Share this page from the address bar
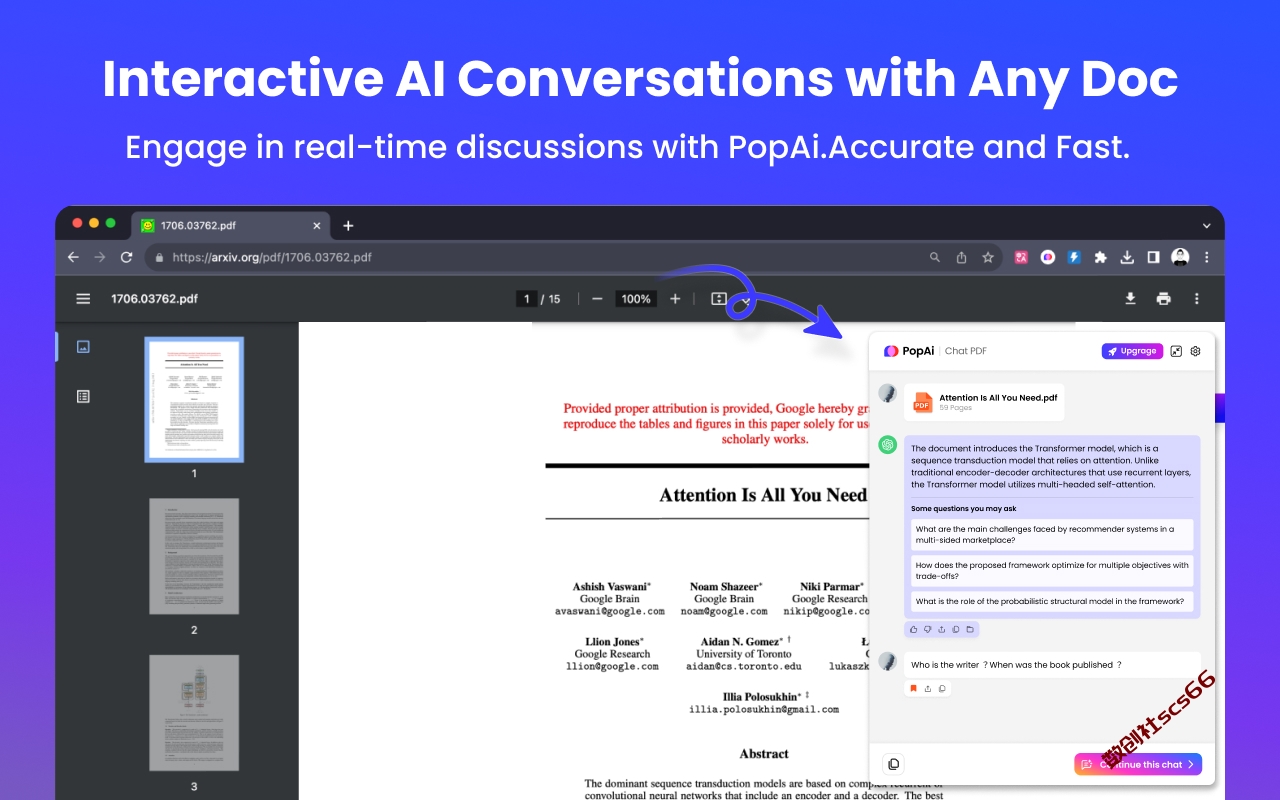 coord(961,257)
